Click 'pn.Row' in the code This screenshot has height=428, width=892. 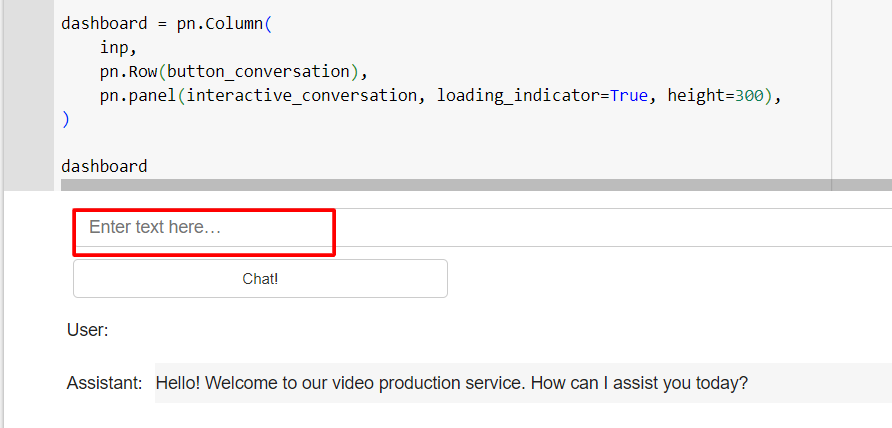pos(129,72)
